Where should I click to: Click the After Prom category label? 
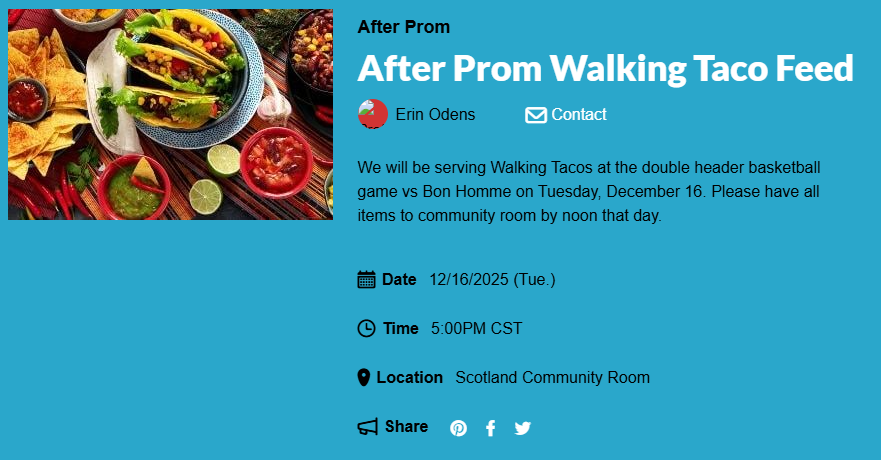(404, 27)
